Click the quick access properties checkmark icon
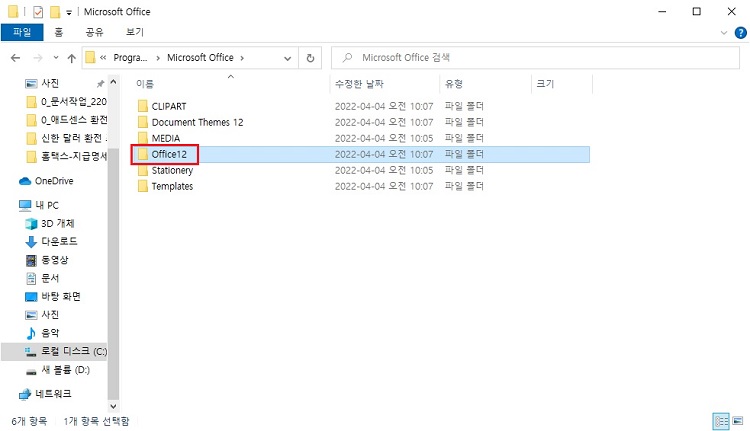Viewport: 750px width, 431px height. click(x=38, y=11)
